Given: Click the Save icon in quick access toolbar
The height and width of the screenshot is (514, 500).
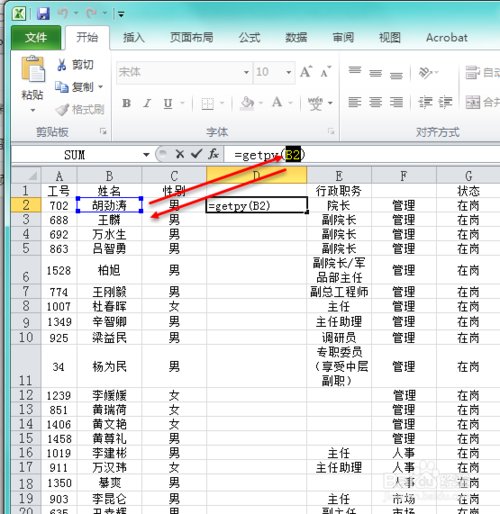Looking at the screenshot, I should click(x=43, y=14).
